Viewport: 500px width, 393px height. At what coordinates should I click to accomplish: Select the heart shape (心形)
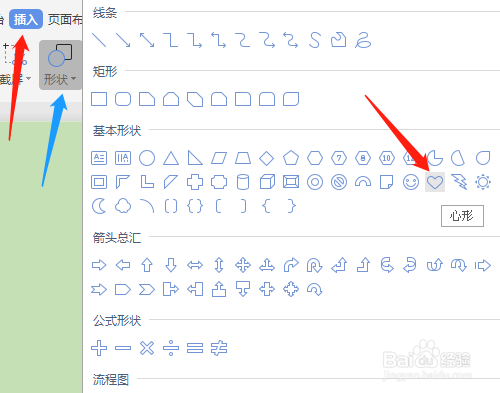[x=435, y=182]
